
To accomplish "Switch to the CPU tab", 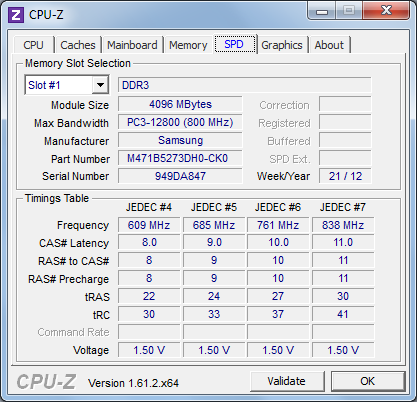I will click(33, 45).
